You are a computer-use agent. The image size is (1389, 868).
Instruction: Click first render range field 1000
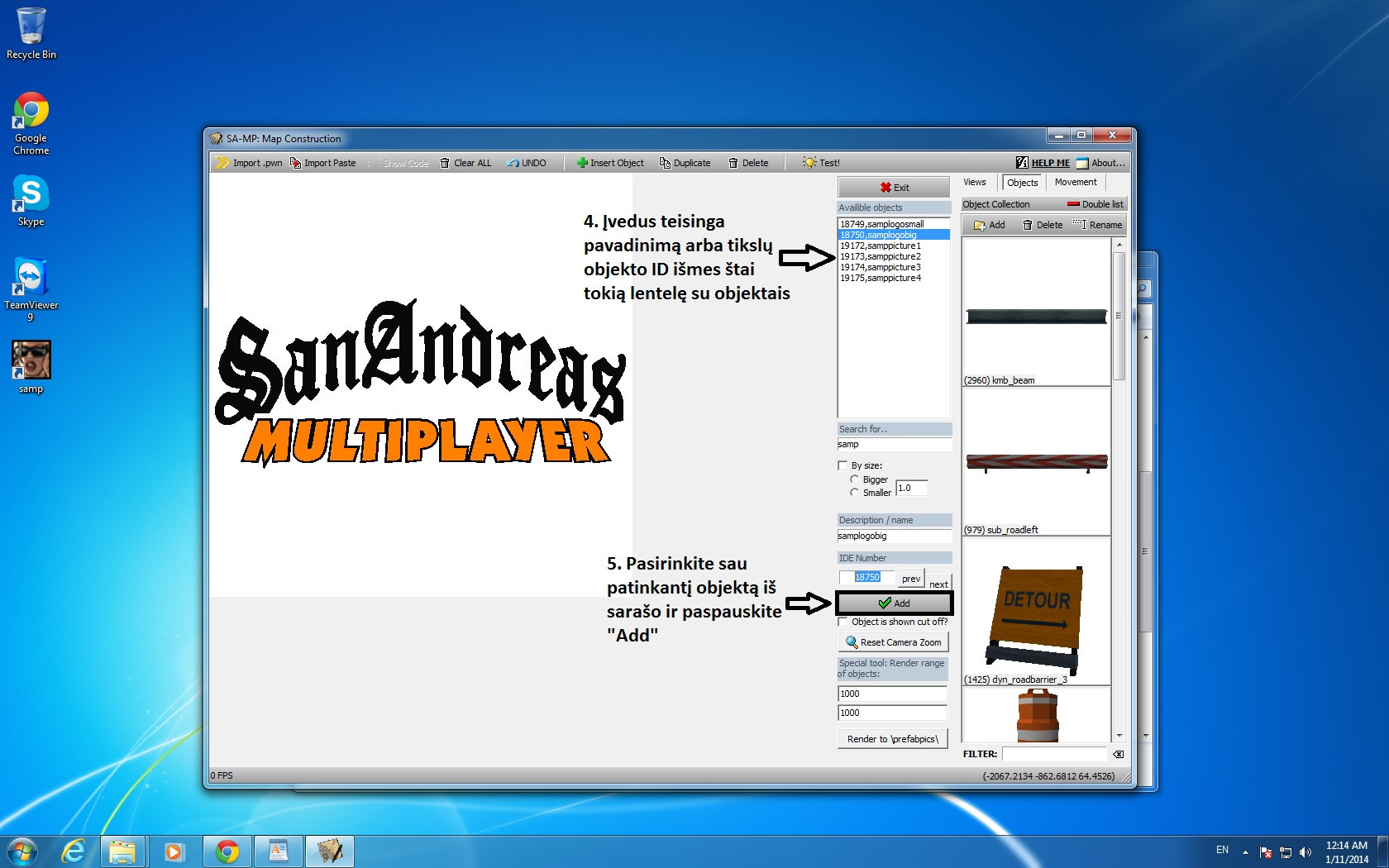pos(892,694)
